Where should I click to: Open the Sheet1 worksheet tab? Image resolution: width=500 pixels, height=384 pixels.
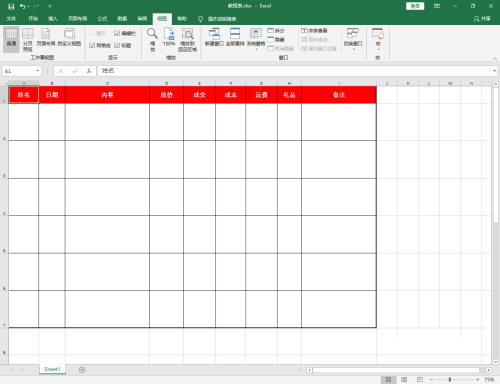click(x=52, y=369)
